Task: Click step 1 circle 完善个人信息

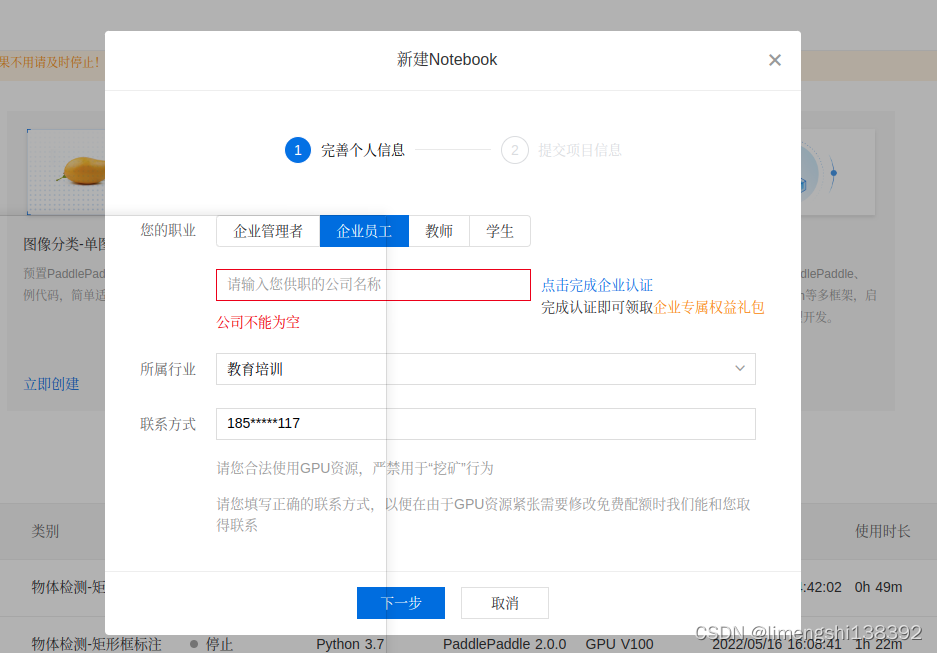Action: pyautogui.click(x=298, y=150)
